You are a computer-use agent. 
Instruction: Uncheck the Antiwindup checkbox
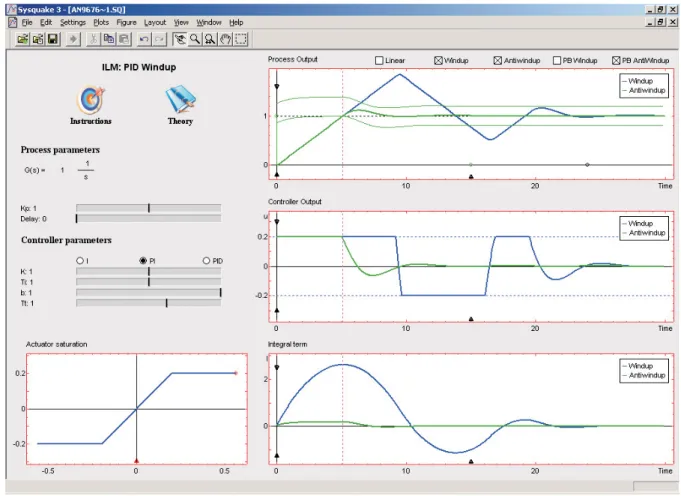tap(498, 60)
